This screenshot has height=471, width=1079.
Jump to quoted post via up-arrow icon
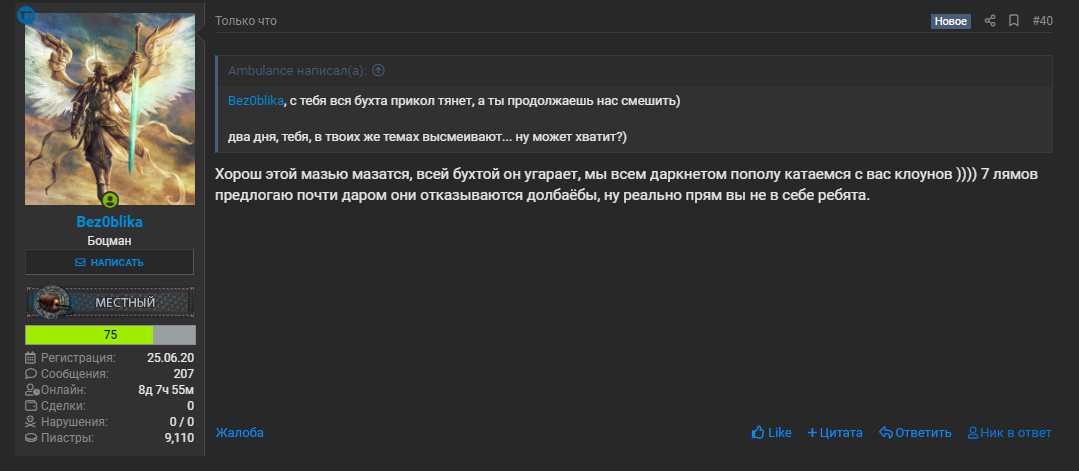[x=378, y=70]
